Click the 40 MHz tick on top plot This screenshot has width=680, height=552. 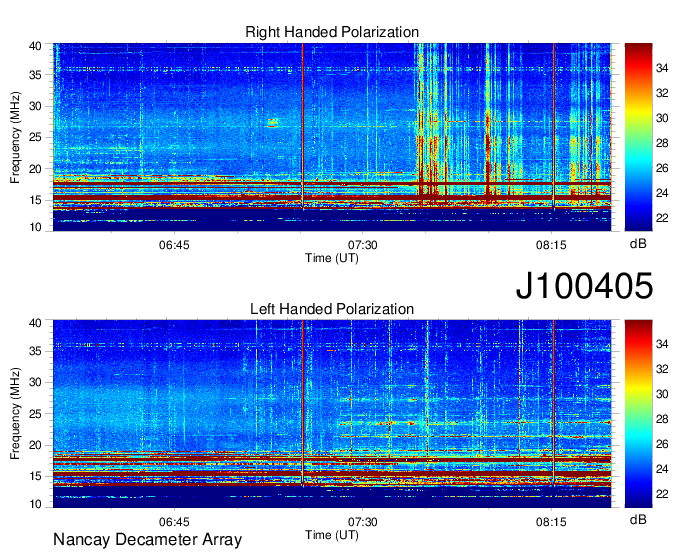35,46
